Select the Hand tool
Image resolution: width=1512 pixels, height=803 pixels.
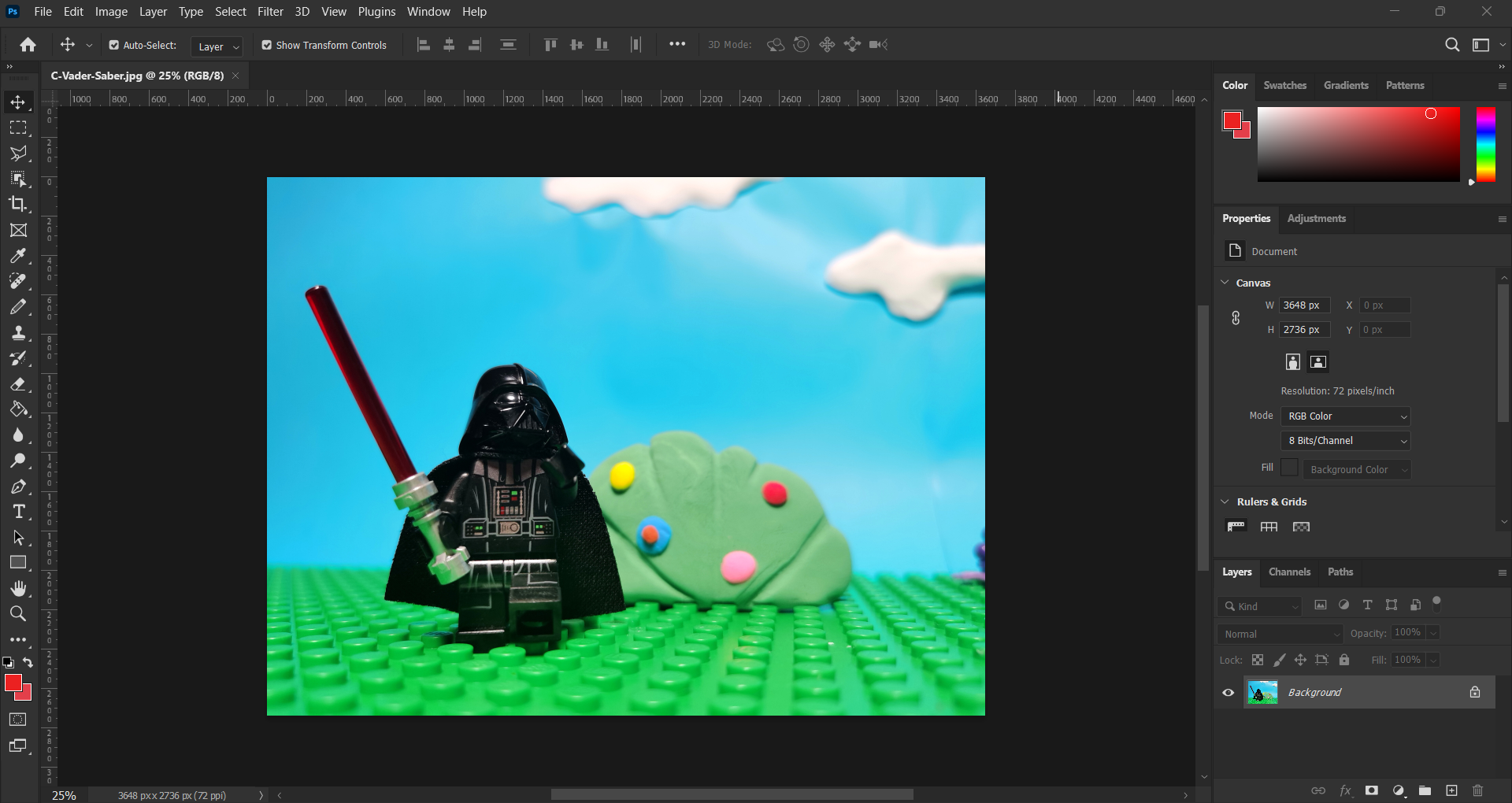point(18,588)
